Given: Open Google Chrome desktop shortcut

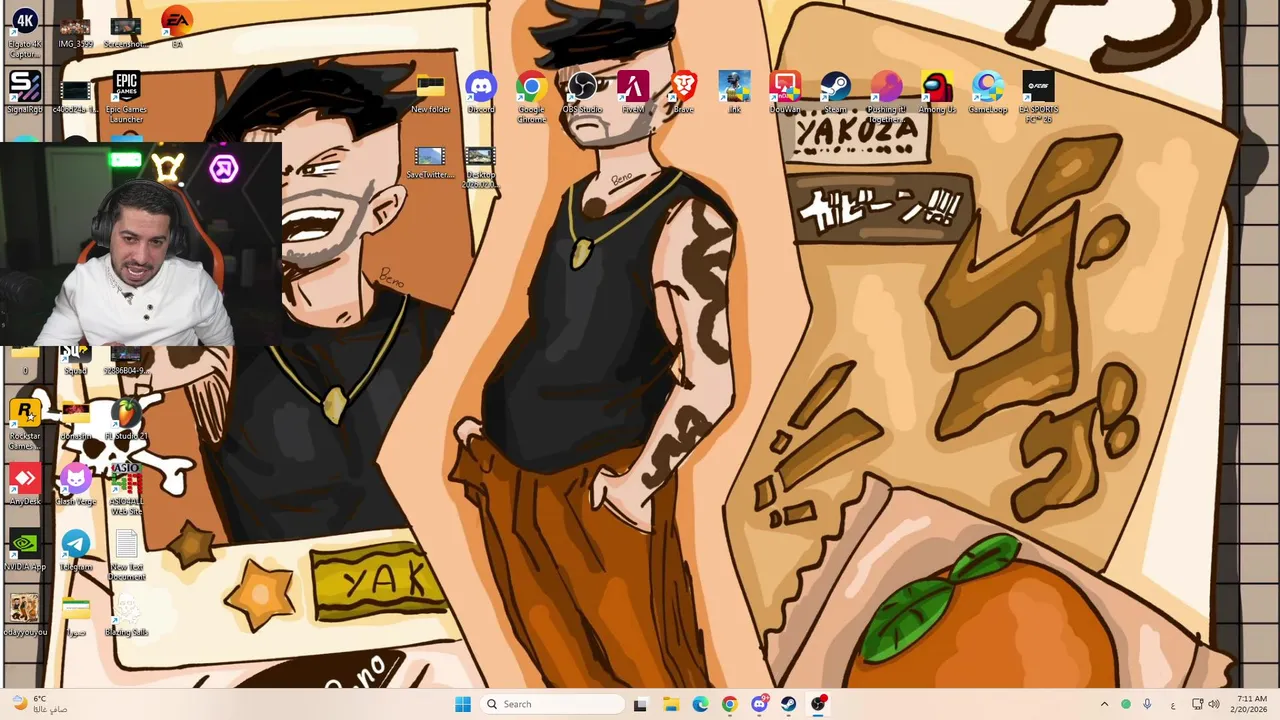Looking at the screenshot, I should tap(531, 97).
